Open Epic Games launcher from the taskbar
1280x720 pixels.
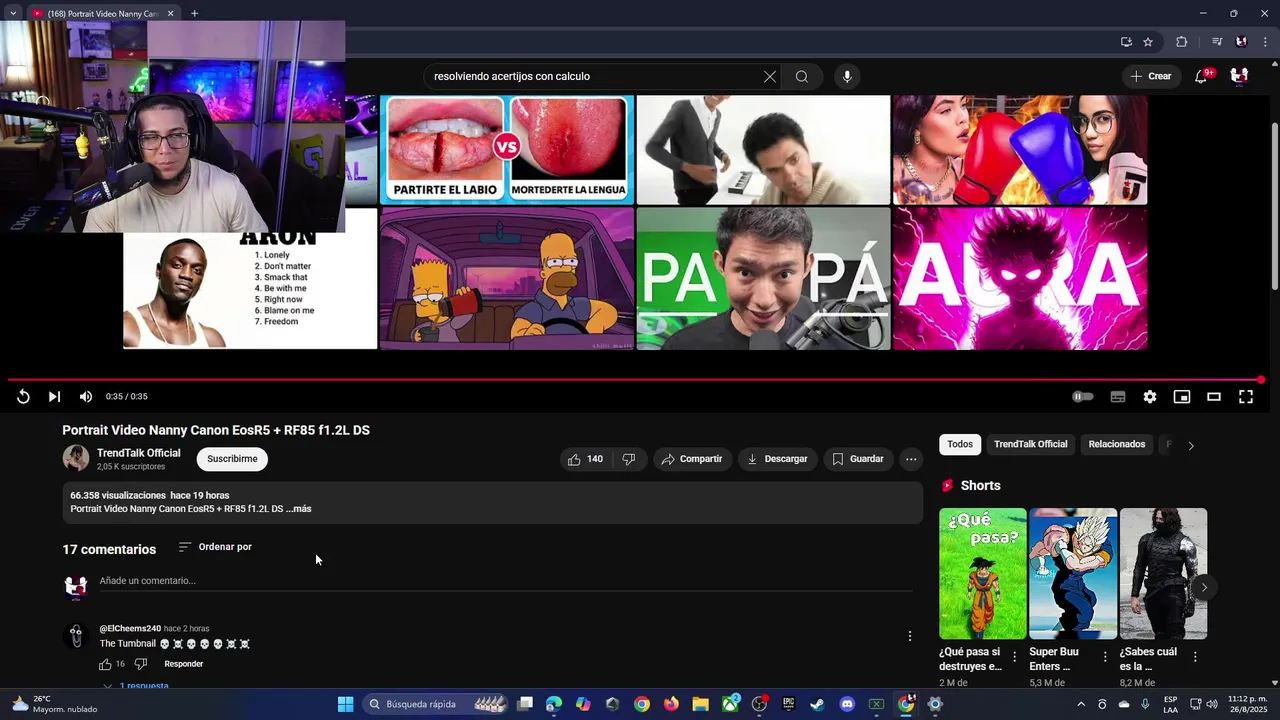pyautogui.click(x=788, y=704)
